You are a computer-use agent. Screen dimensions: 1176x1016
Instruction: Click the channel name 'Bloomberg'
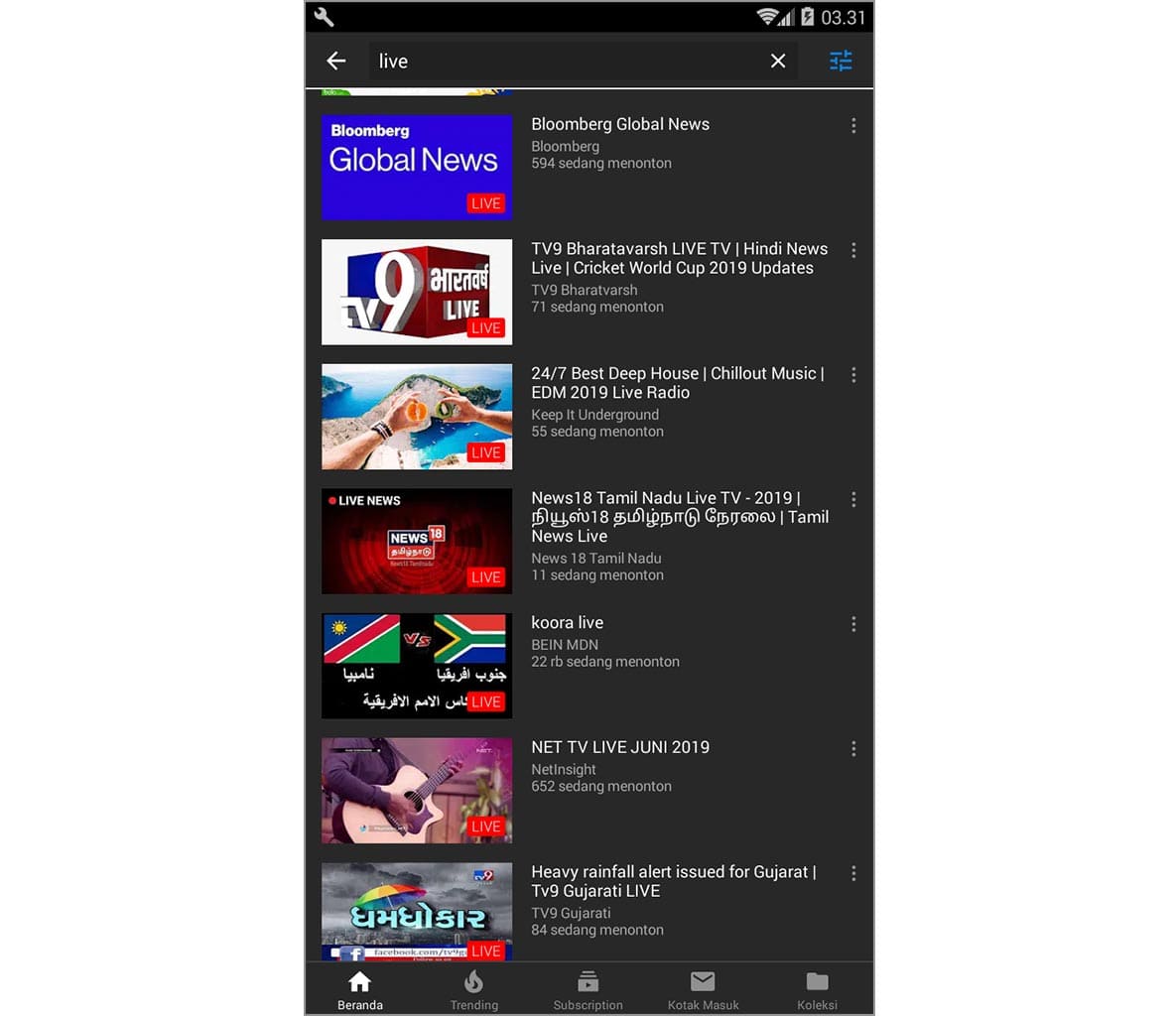click(x=566, y=147)
